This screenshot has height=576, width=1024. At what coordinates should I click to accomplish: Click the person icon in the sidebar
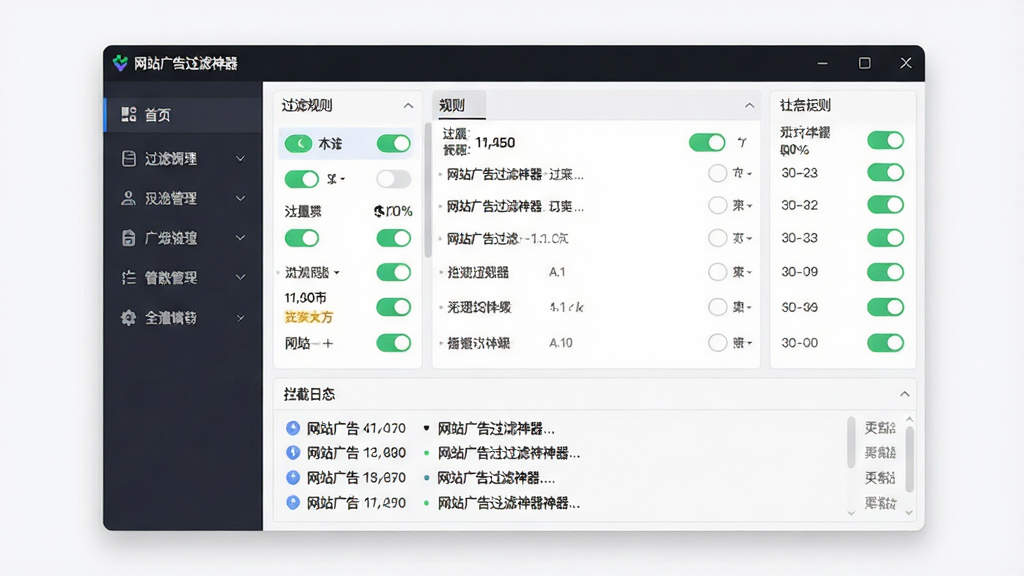(x=129, y=199)
